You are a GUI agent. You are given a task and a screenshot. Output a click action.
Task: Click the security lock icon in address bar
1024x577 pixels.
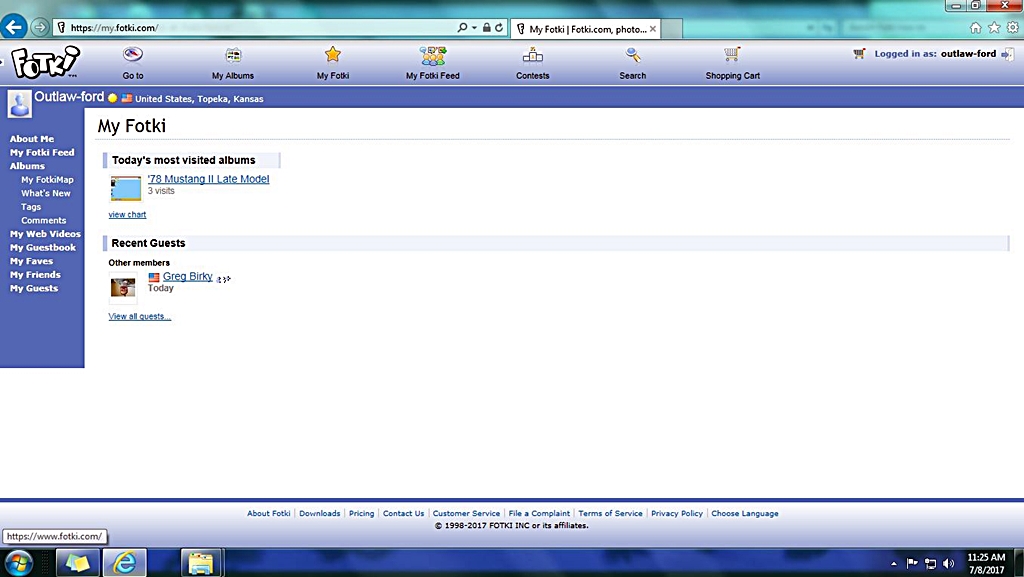click(487, 27)
